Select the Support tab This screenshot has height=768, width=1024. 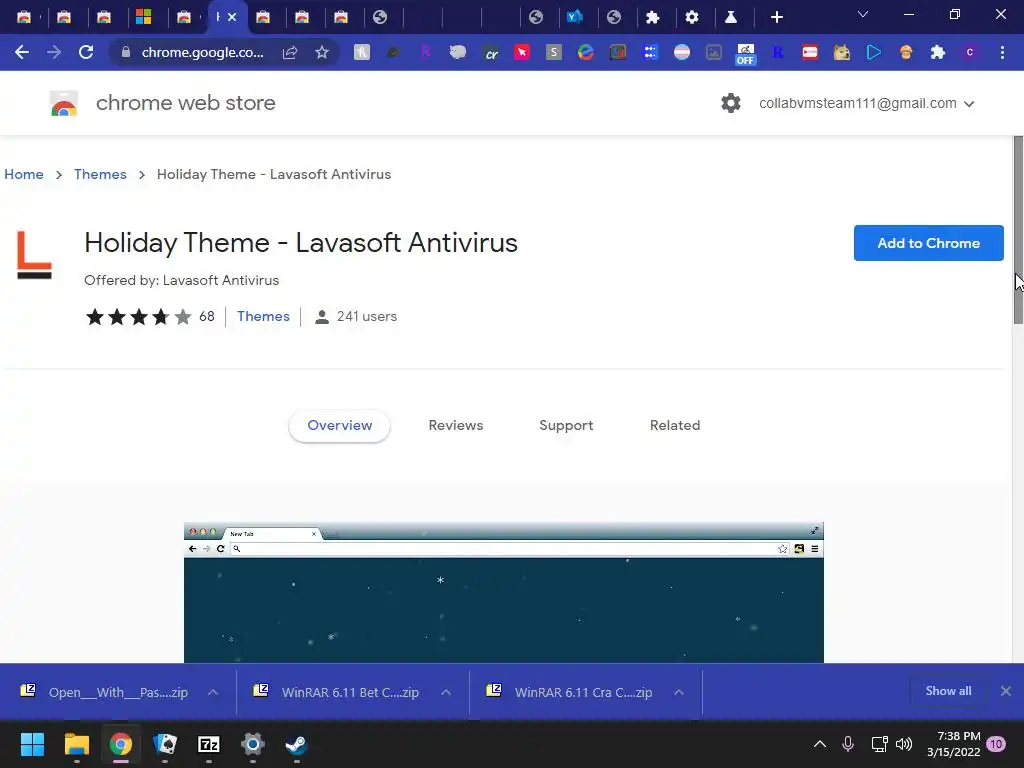(566, 425)
